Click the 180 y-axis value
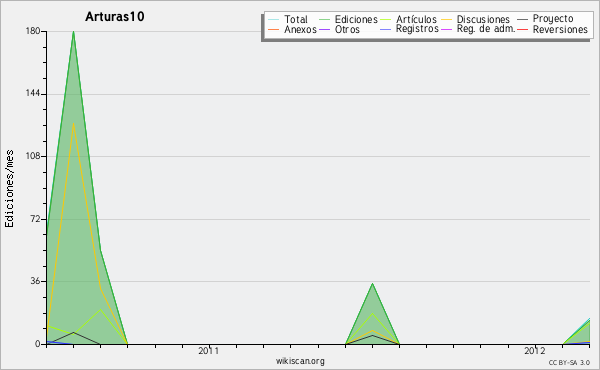The height and width of the screenshot is (370, 600). [33, 31]
